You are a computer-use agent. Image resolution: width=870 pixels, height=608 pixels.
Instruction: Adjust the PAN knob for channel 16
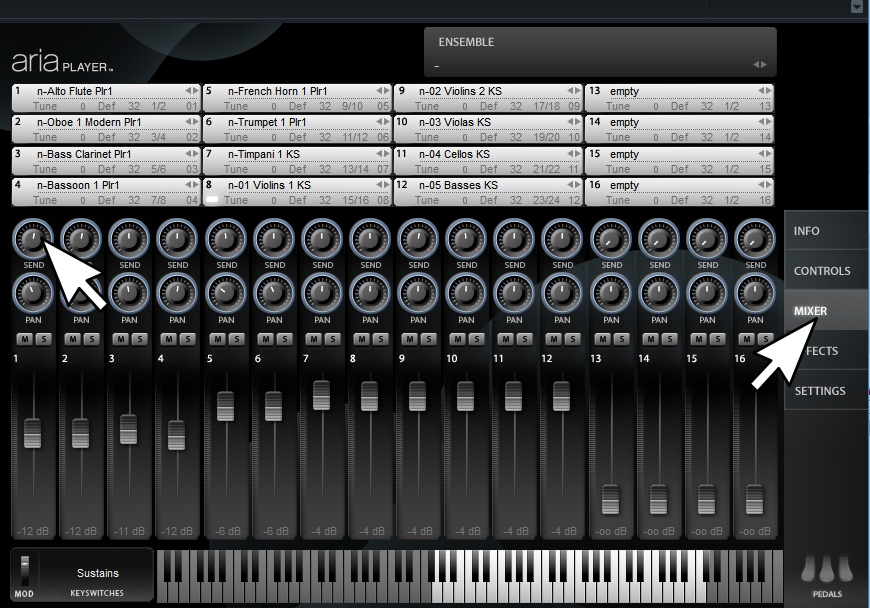pos(755,293)
